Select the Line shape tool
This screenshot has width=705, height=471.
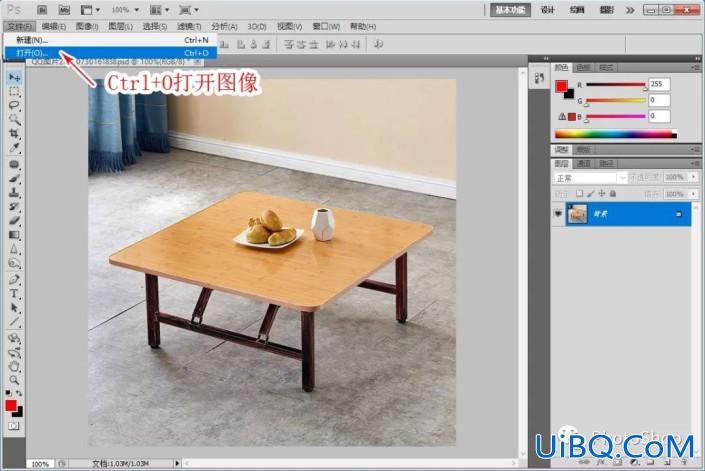tap(14, 321)
